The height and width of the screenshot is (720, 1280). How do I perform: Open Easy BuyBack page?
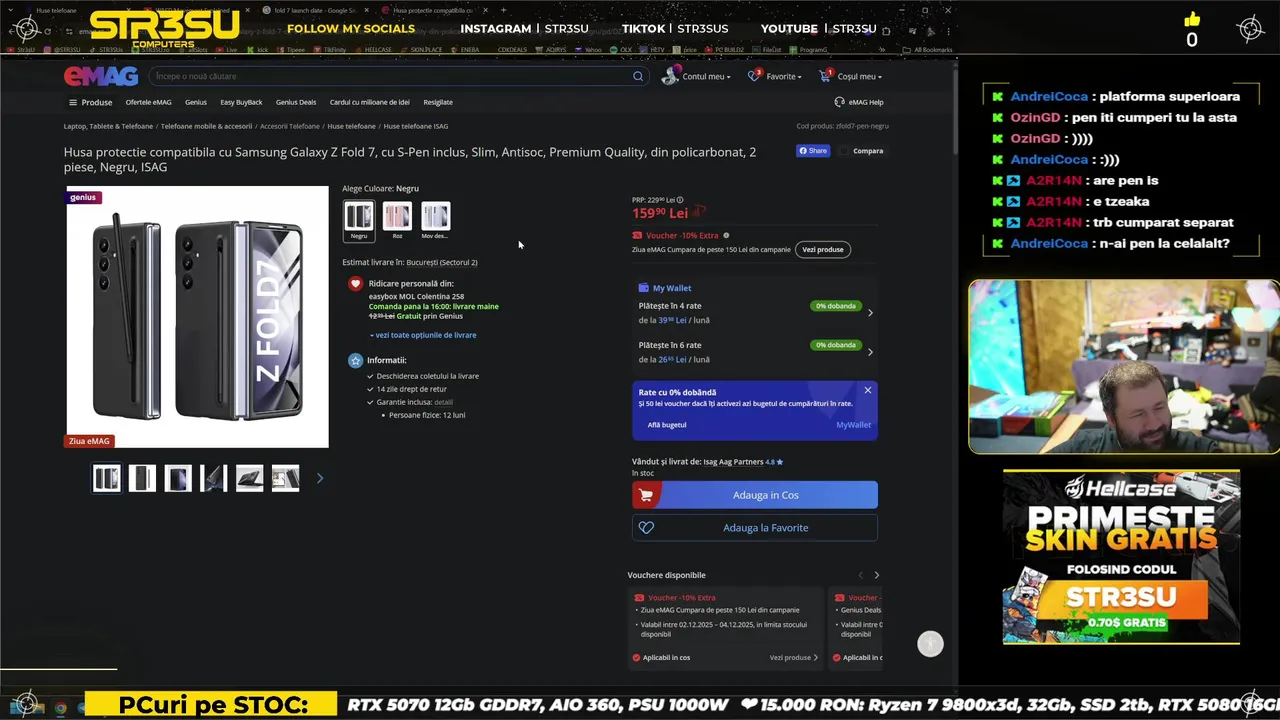241,102
